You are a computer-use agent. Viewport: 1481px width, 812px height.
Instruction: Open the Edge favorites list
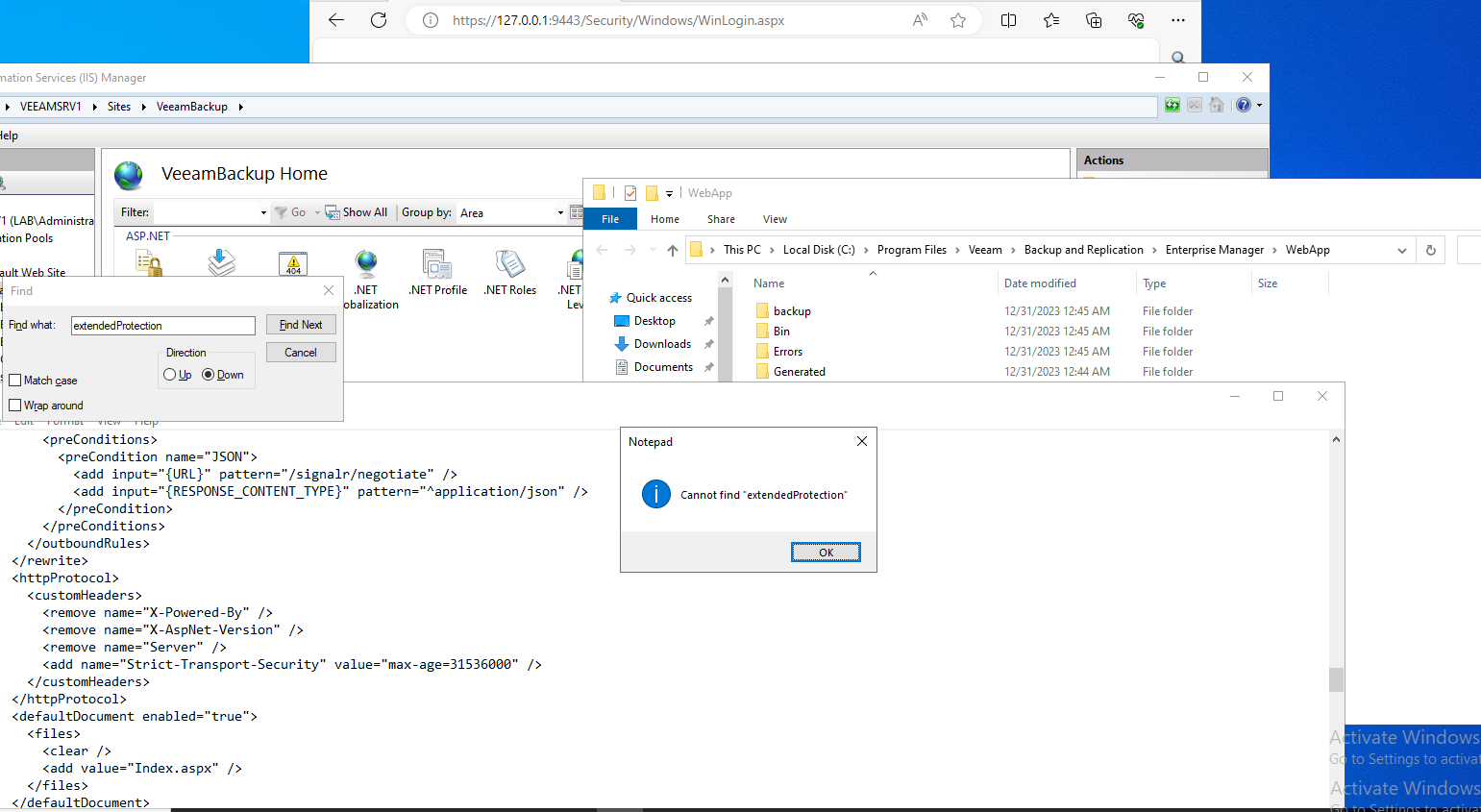[x=1051, y=20]
